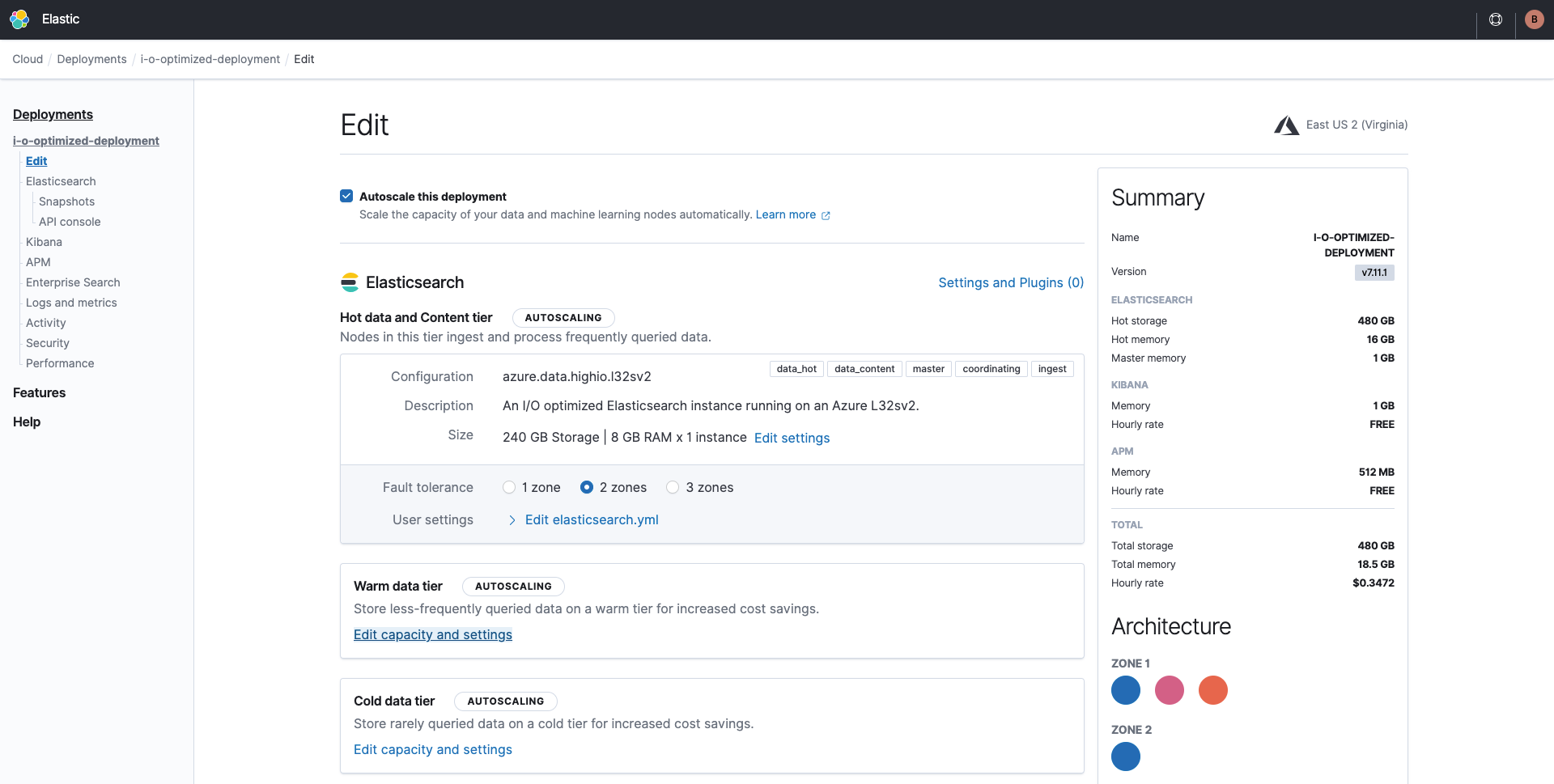Click Edit settings link for hot tier size
This screenshot has width=1554, height=784.
pos(792,438)
